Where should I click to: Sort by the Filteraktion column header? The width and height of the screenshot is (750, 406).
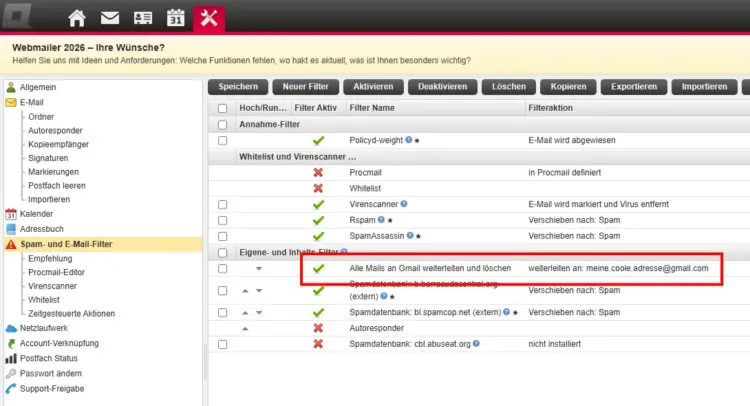point(550,108)
